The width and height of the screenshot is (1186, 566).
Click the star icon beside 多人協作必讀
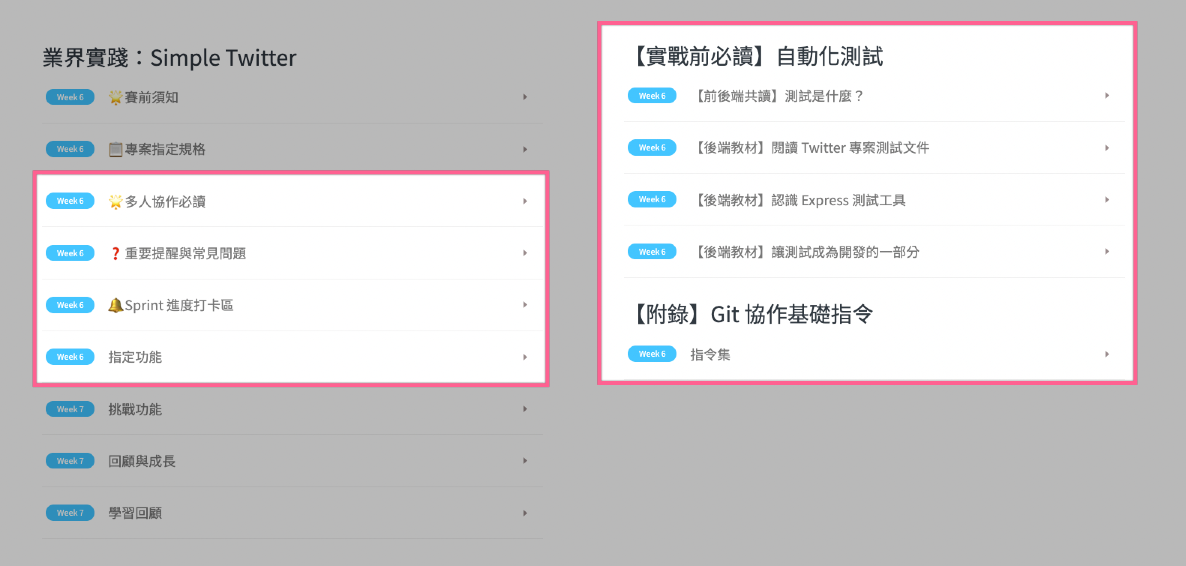click(116, 201)
